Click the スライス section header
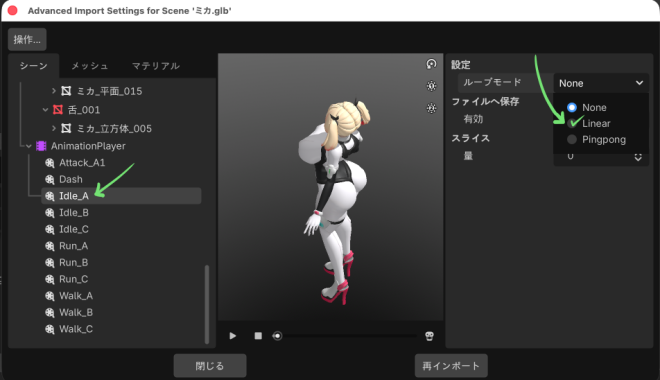The width and height of the screenshot is (660, 380). [471, 138]
